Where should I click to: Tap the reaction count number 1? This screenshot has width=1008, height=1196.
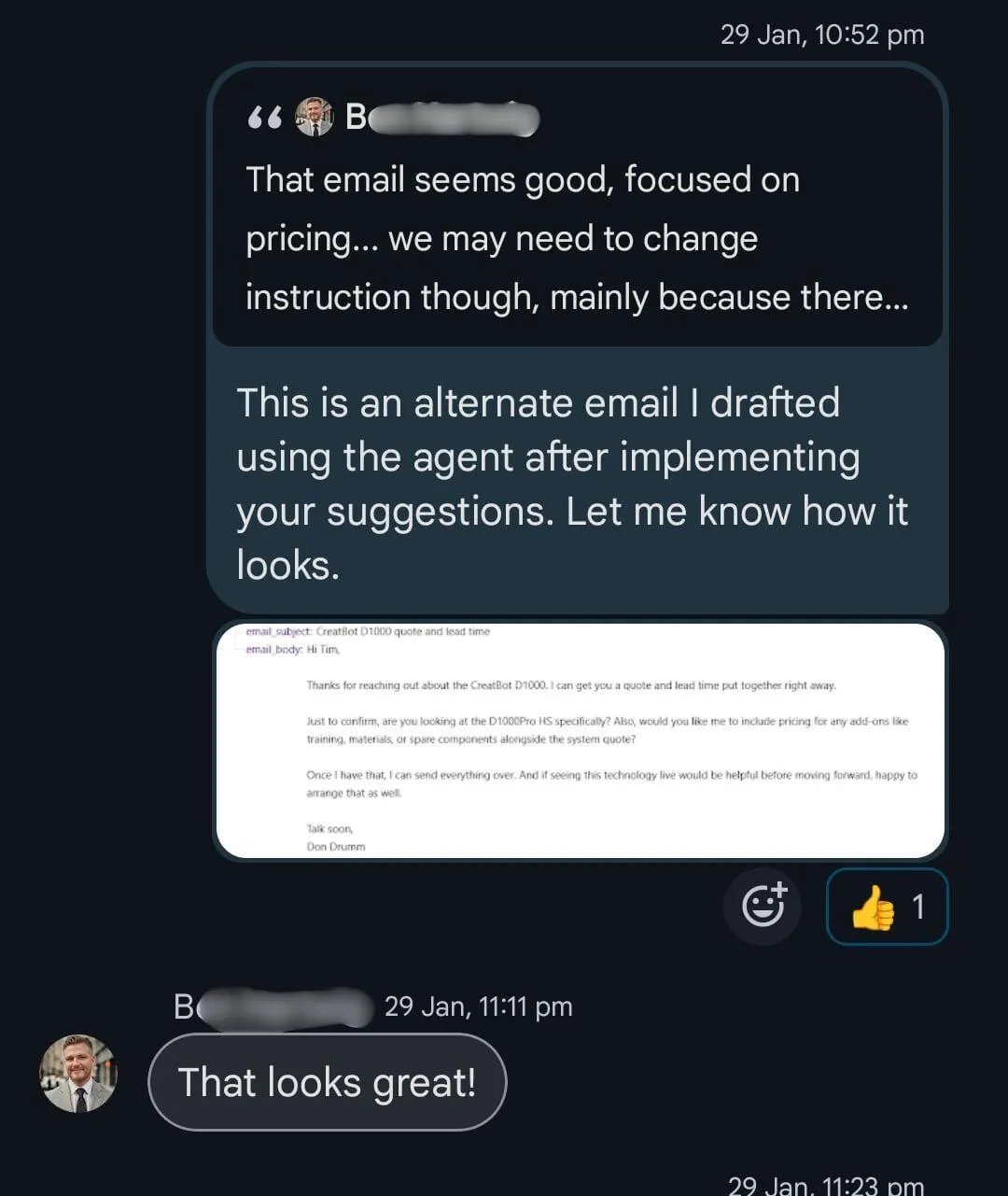pyautogui.click(x=918, y=907)
